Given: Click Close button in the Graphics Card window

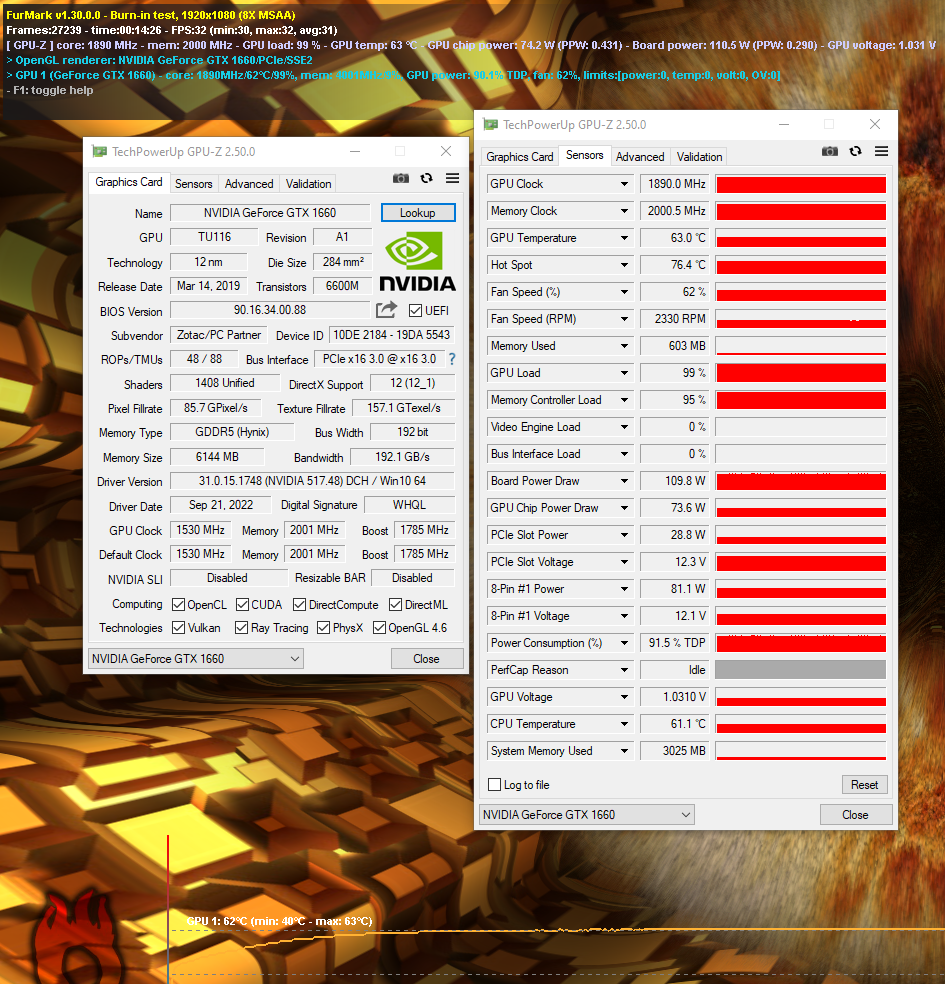Looking at the screenshot, I should [427, 658].
